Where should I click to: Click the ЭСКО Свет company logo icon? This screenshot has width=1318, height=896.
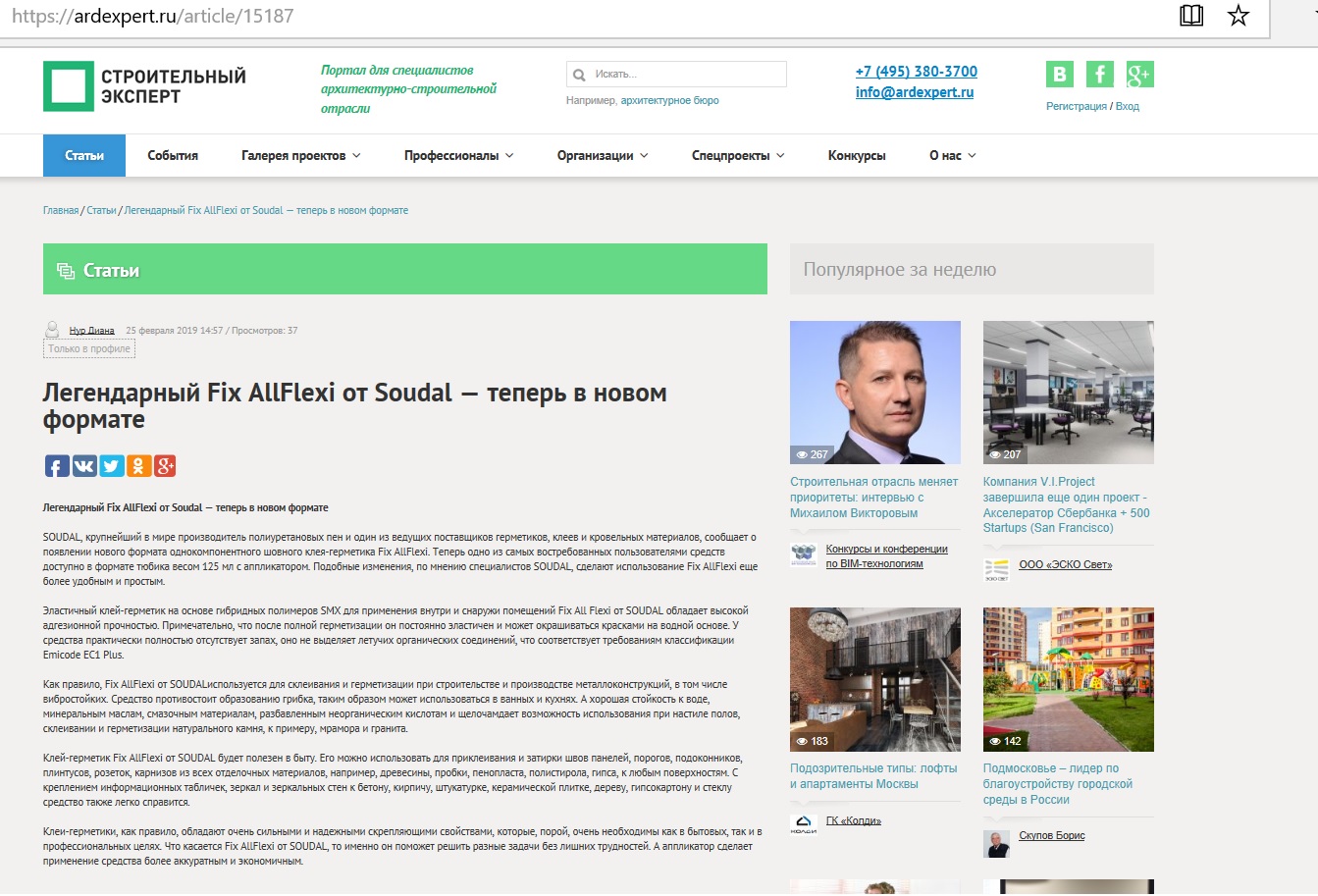(996, 569)
